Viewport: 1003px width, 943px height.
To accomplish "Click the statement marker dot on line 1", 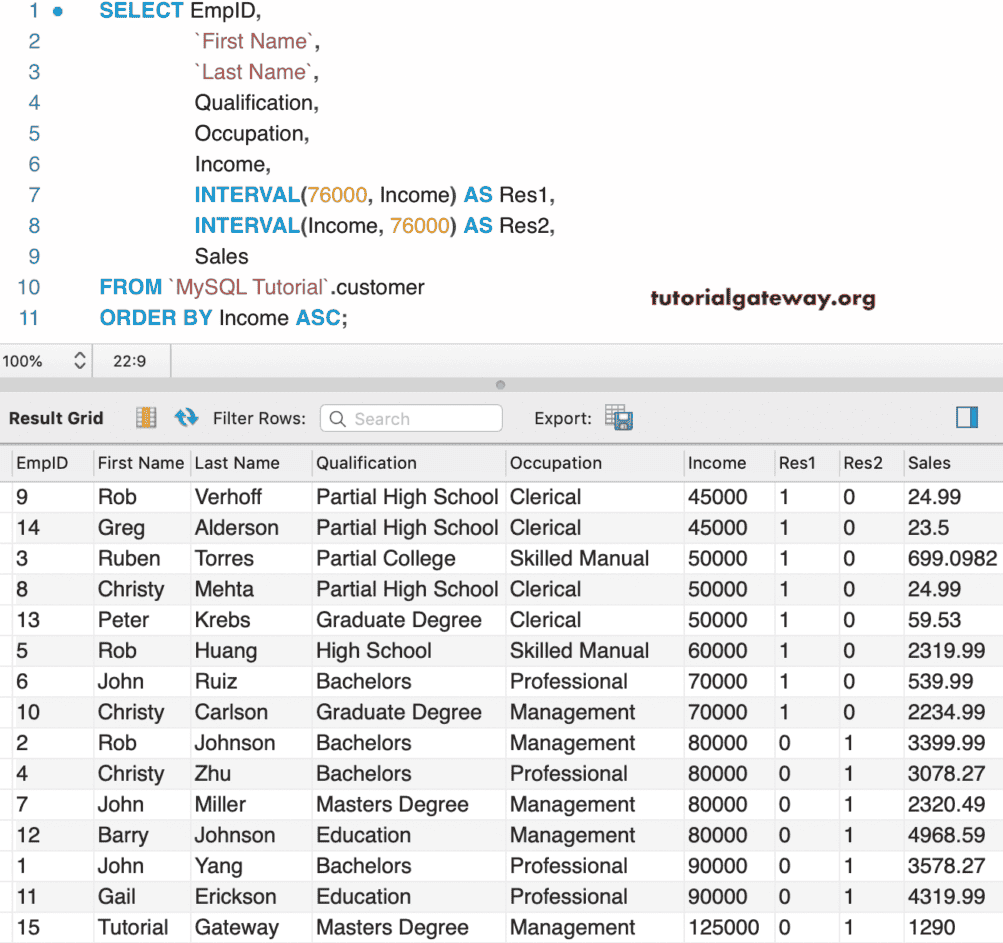I will coord(58,11).
